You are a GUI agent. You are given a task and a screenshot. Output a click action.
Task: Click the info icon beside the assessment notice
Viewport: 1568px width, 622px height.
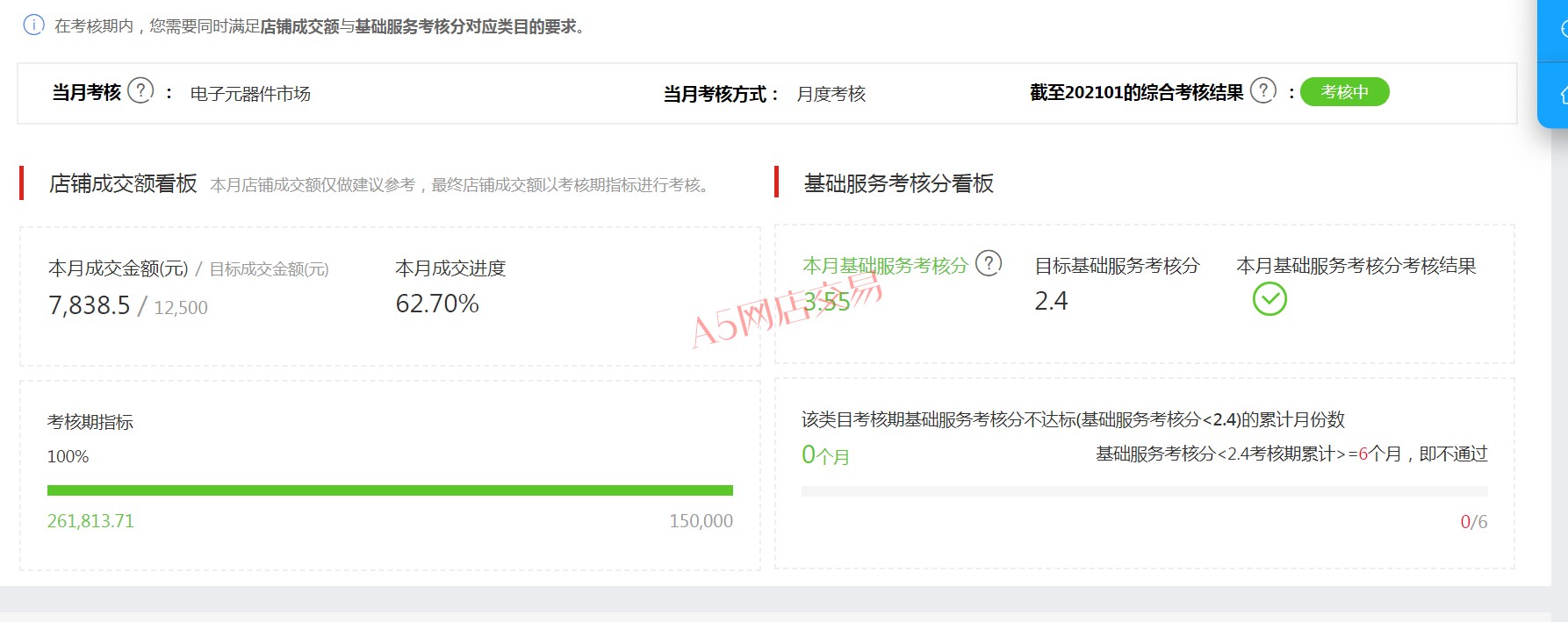[32, 25]
